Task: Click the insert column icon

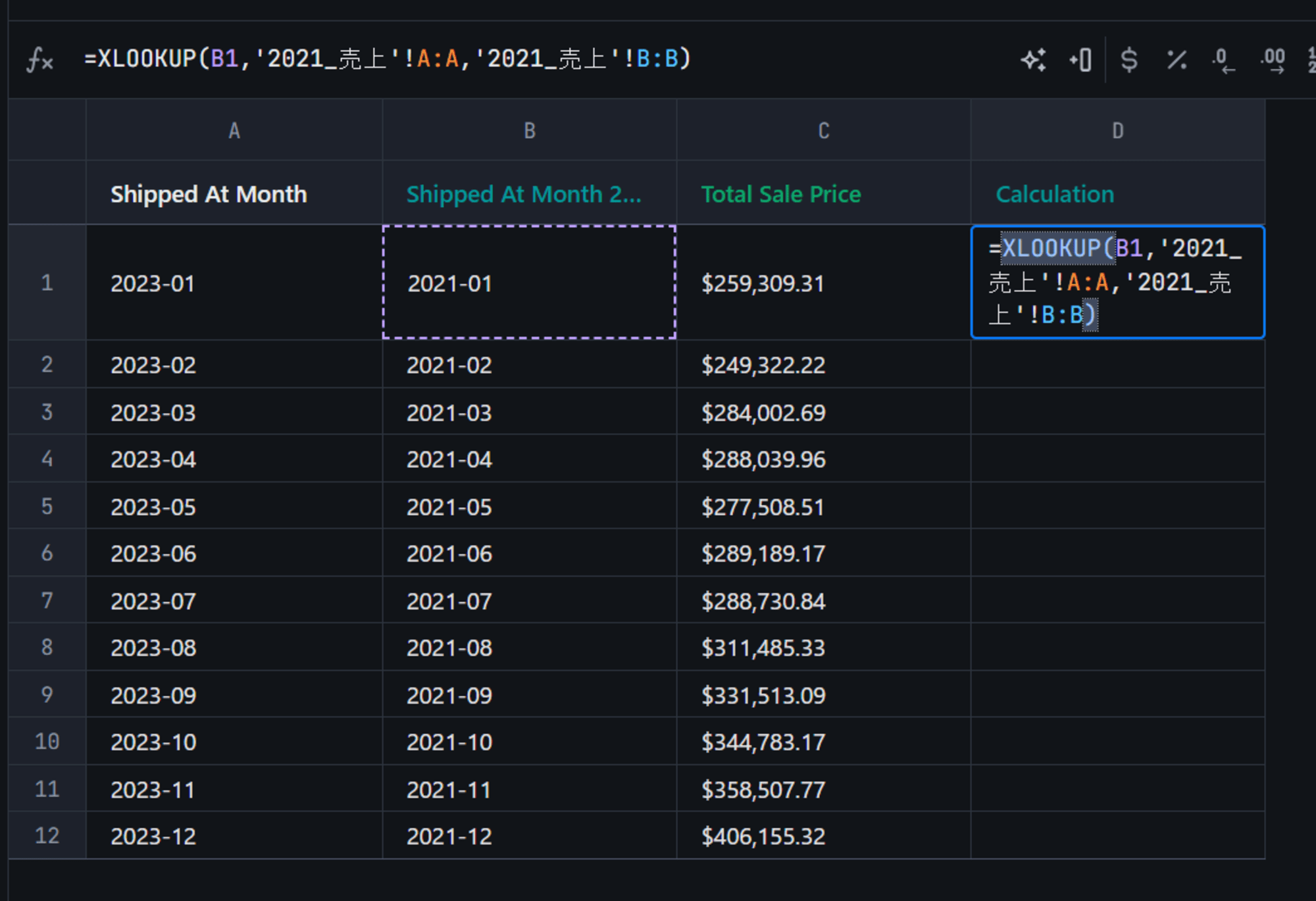Action: coord(1080,60)
